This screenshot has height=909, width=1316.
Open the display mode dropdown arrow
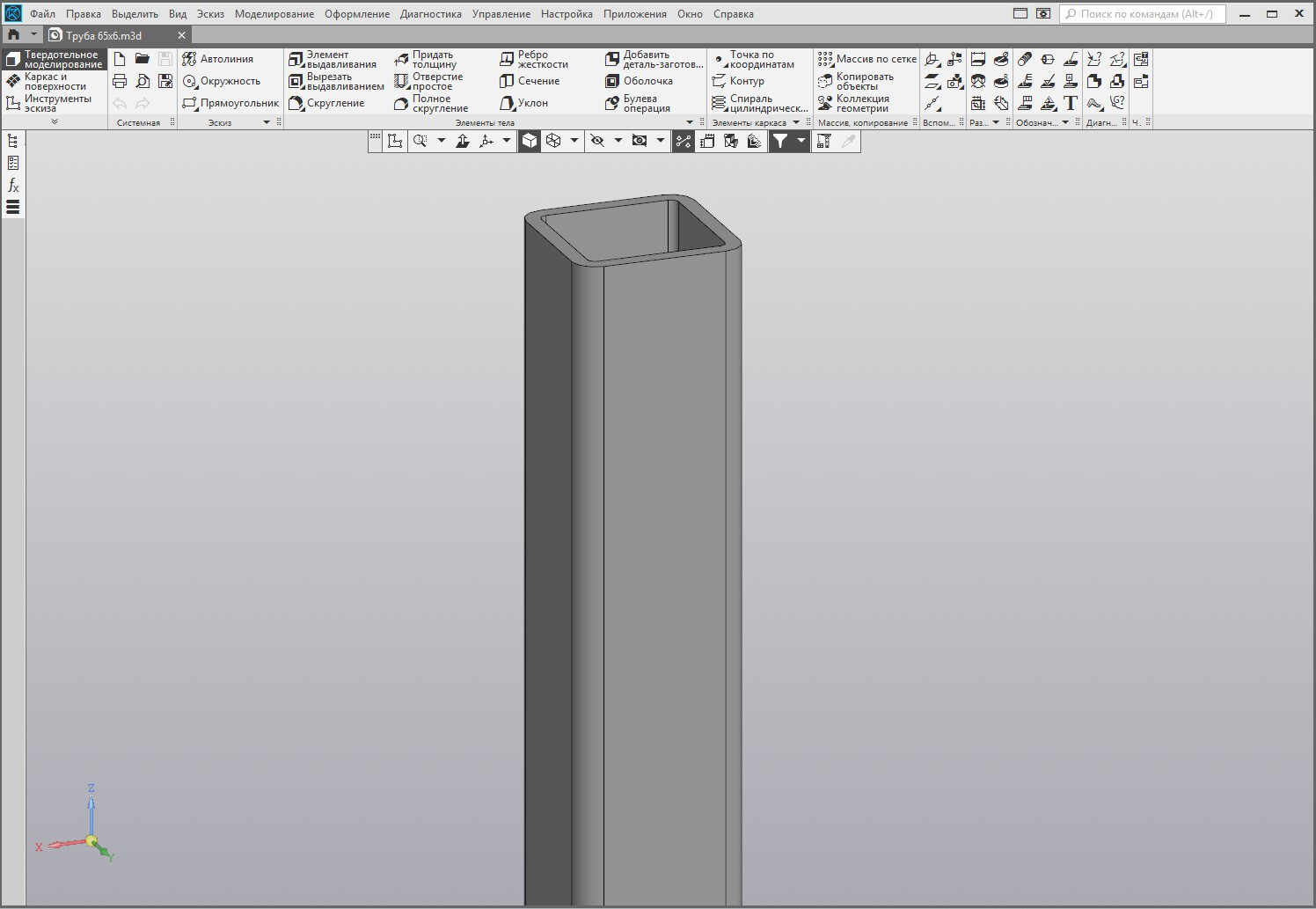point(574,141)
